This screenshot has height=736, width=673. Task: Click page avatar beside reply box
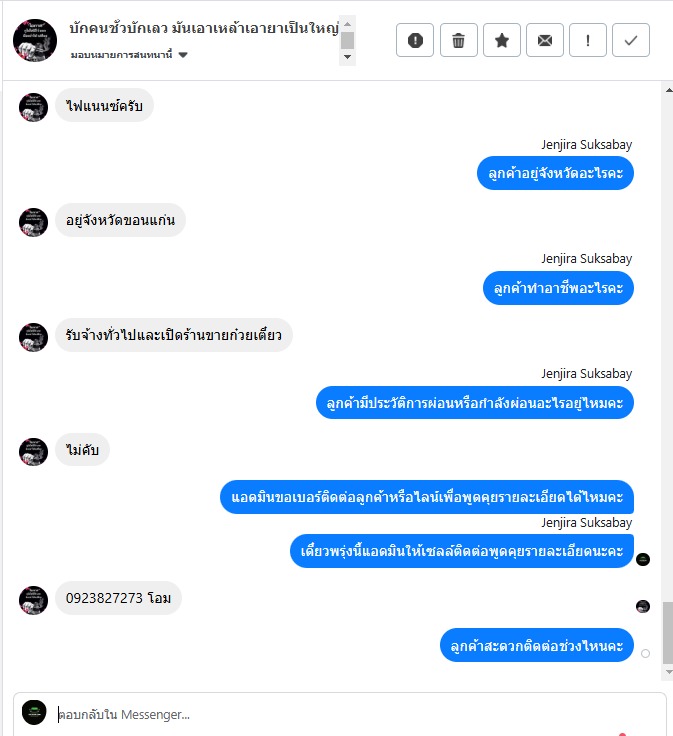pyautogui.click(x=34, y=713)
